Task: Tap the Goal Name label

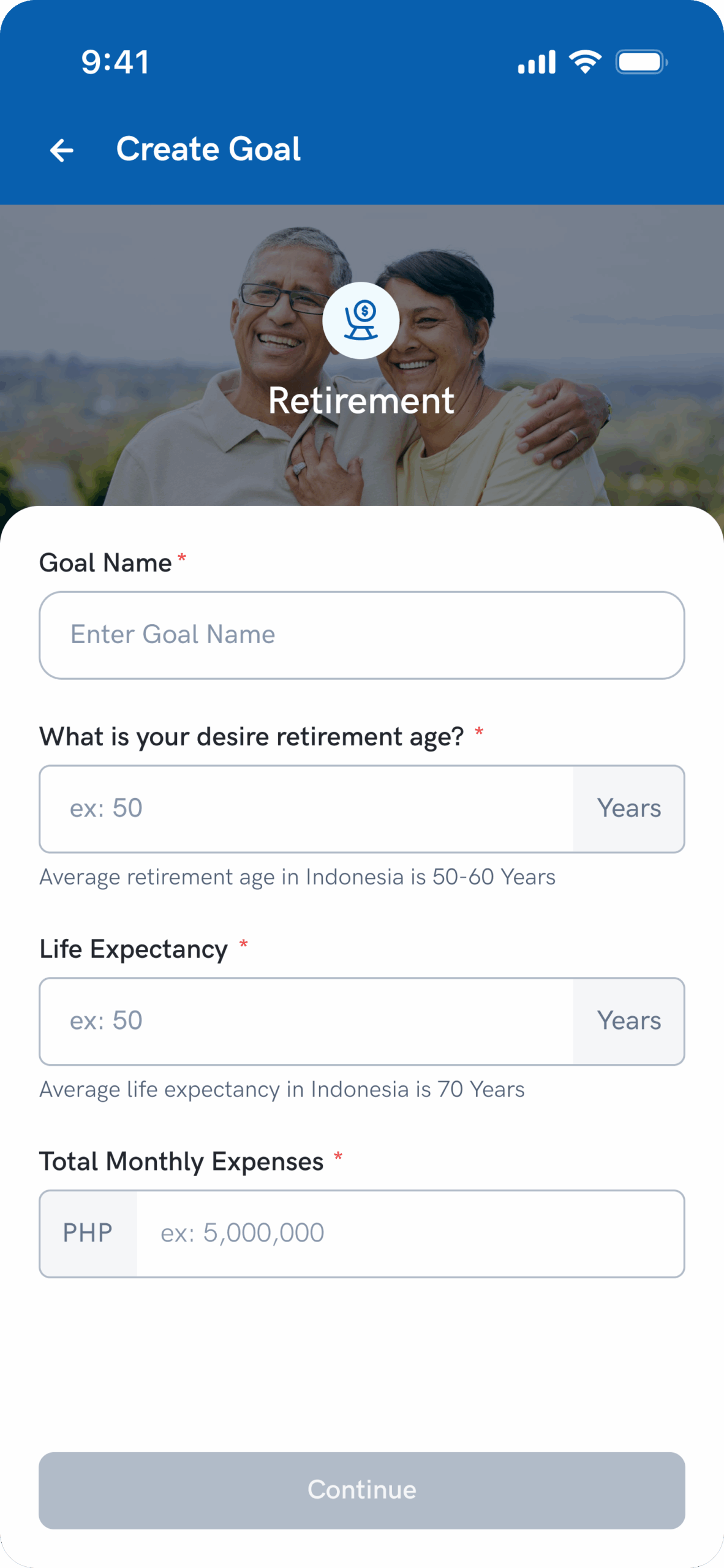Action: click(x=105, y=563)
